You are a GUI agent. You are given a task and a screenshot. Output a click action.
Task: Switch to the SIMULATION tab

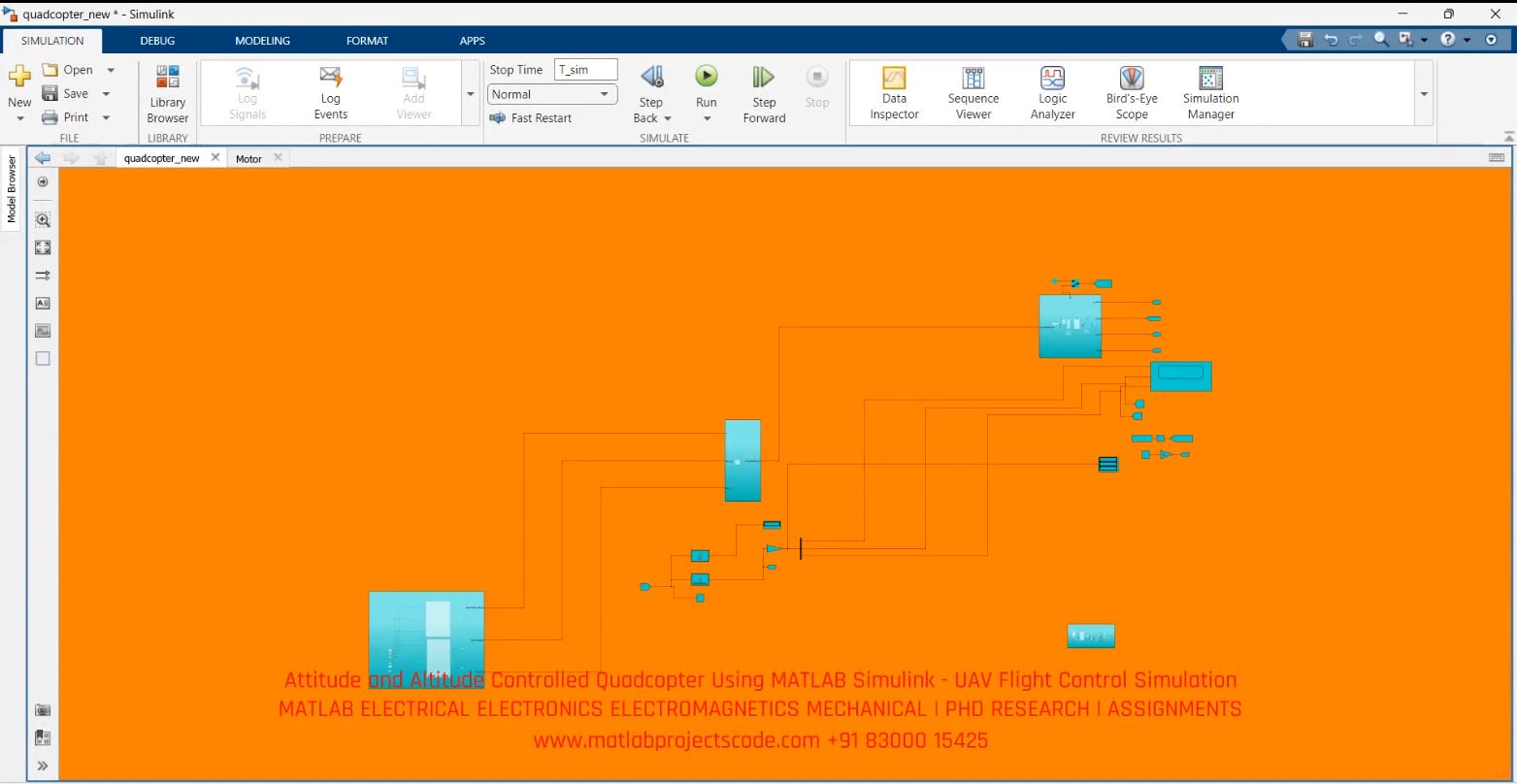coord(52,41)
